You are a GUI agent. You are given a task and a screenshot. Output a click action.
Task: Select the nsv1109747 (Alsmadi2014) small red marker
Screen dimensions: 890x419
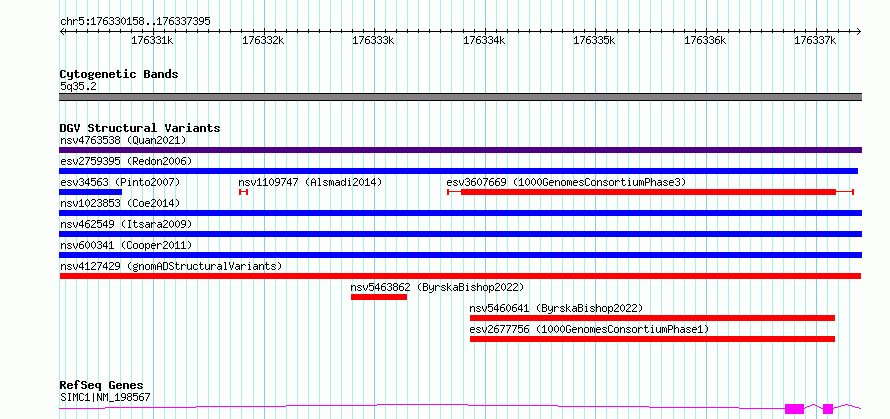pyautogui.click(x=244, y=192)
